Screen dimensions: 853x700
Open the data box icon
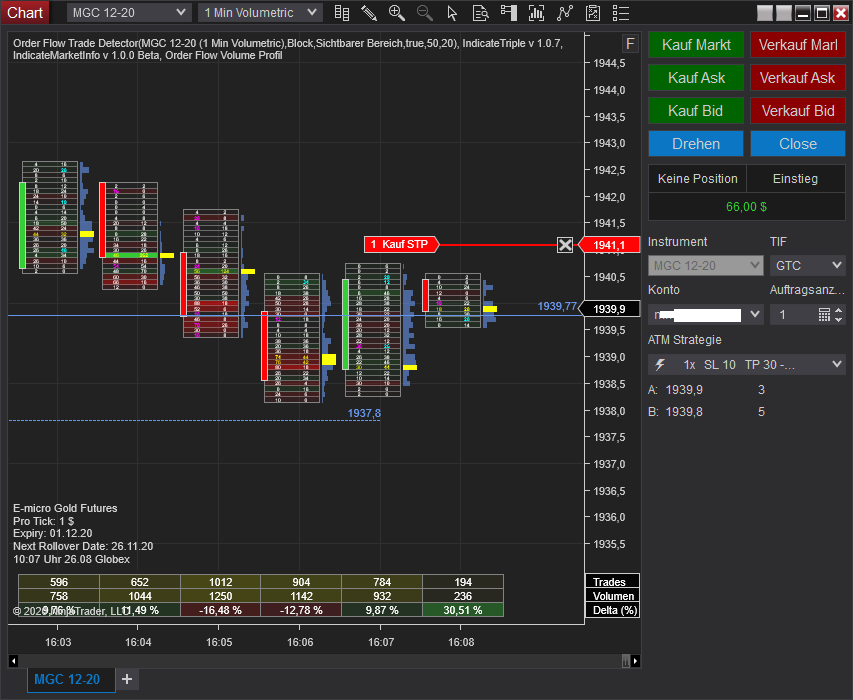pos(480,13)
